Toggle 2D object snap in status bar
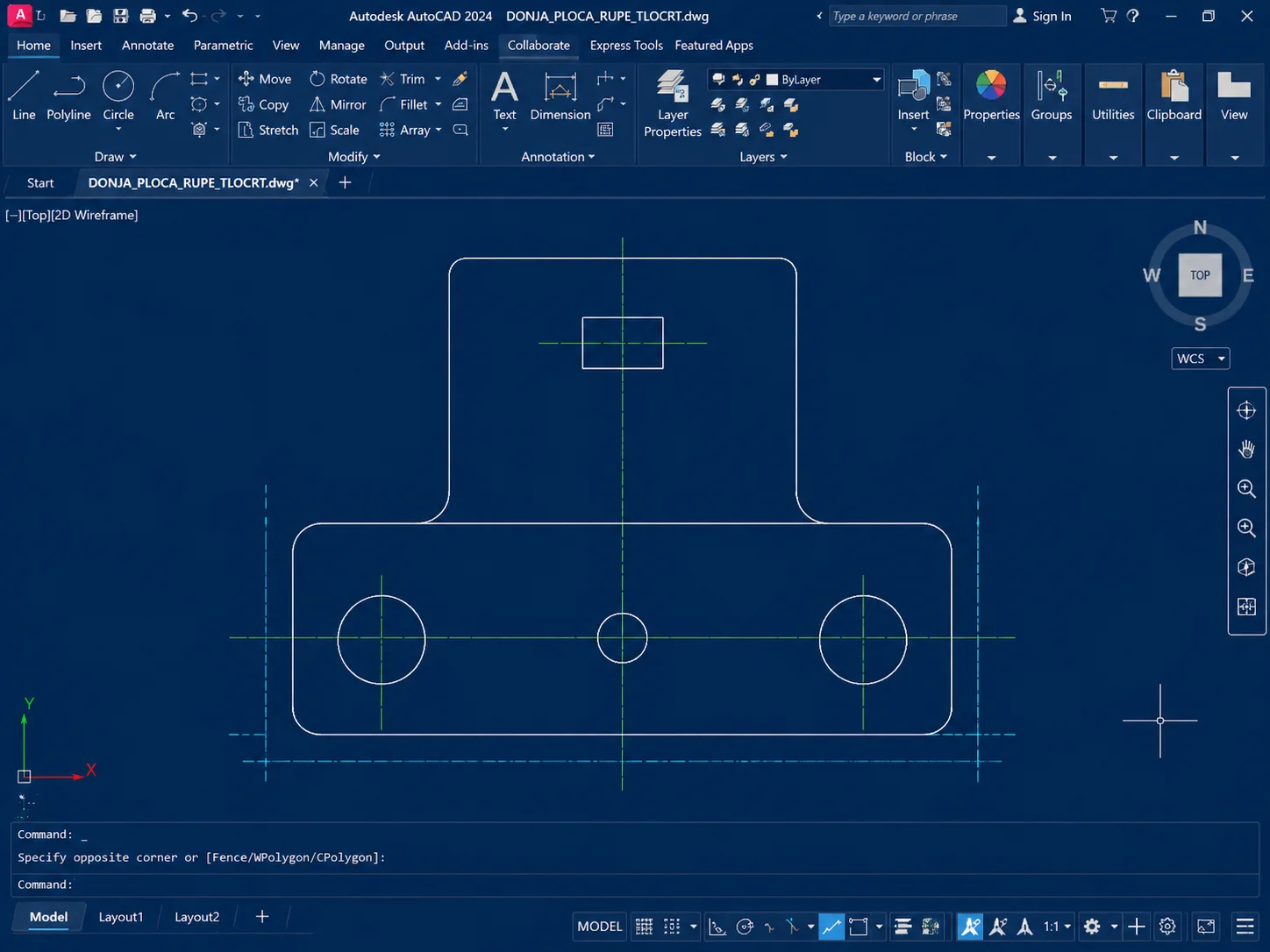 (859, 927)
